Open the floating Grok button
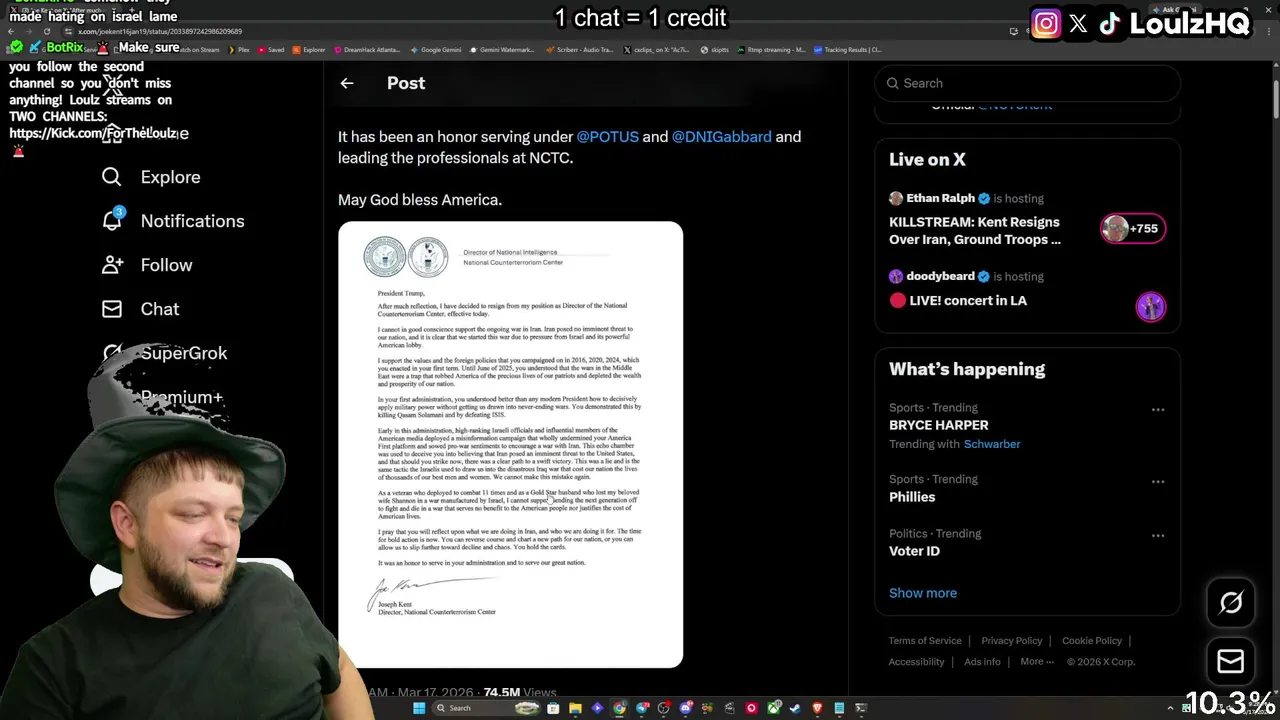This screenshot has width=1280, height=720. [1231, 602]
